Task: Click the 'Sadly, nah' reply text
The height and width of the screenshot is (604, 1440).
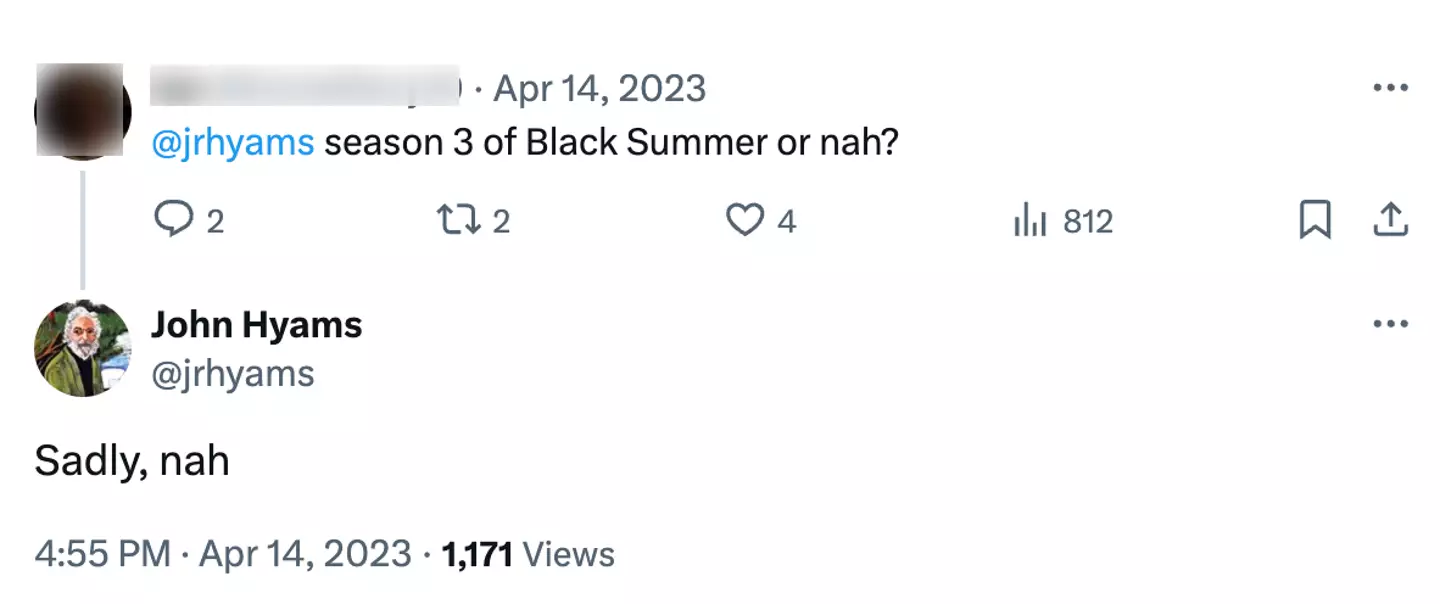Action: 131,460
